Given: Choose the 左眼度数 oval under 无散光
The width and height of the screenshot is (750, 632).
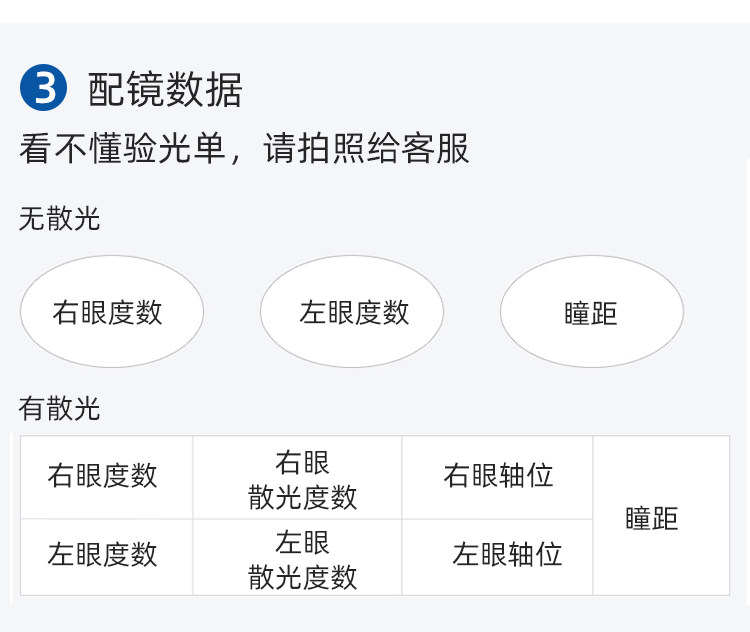Looking at the screenshot, I should click(352, 312).
